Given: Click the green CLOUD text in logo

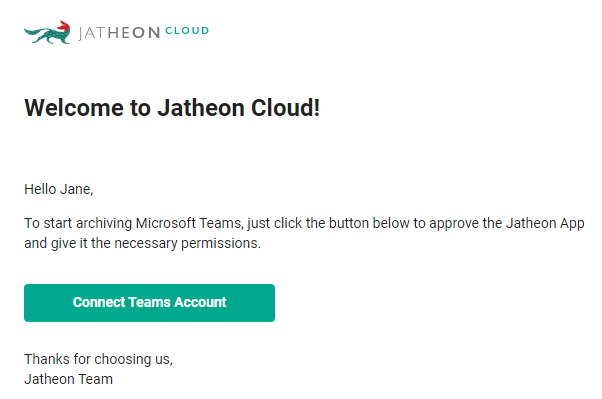Looking at the screenshot, I should [x=187, y=31].
